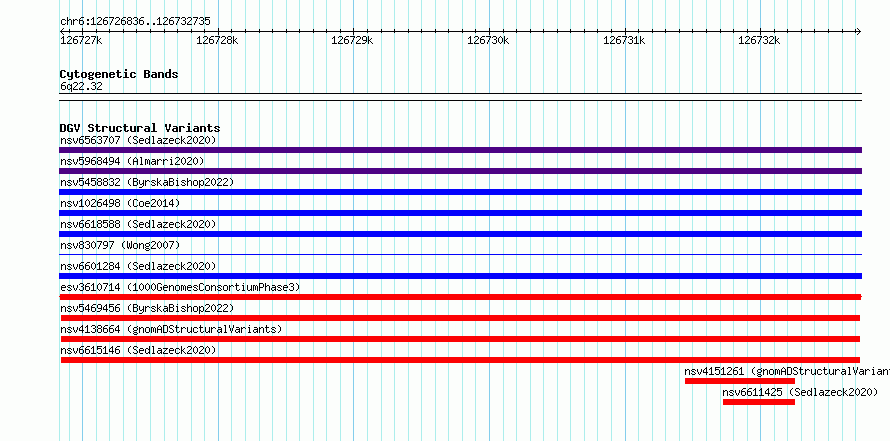Select the red bar under nsv6615146
The height and width of the screenshot is (441, 890).
point(460,360)
